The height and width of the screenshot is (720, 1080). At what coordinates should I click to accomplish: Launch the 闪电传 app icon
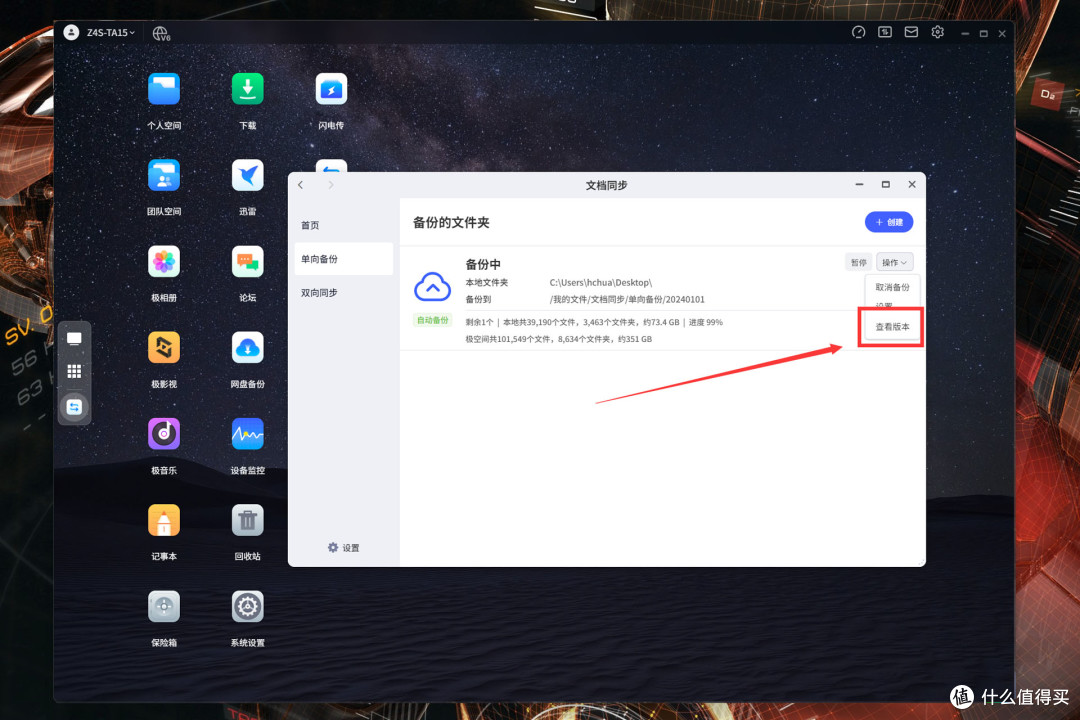click(331, 90)
